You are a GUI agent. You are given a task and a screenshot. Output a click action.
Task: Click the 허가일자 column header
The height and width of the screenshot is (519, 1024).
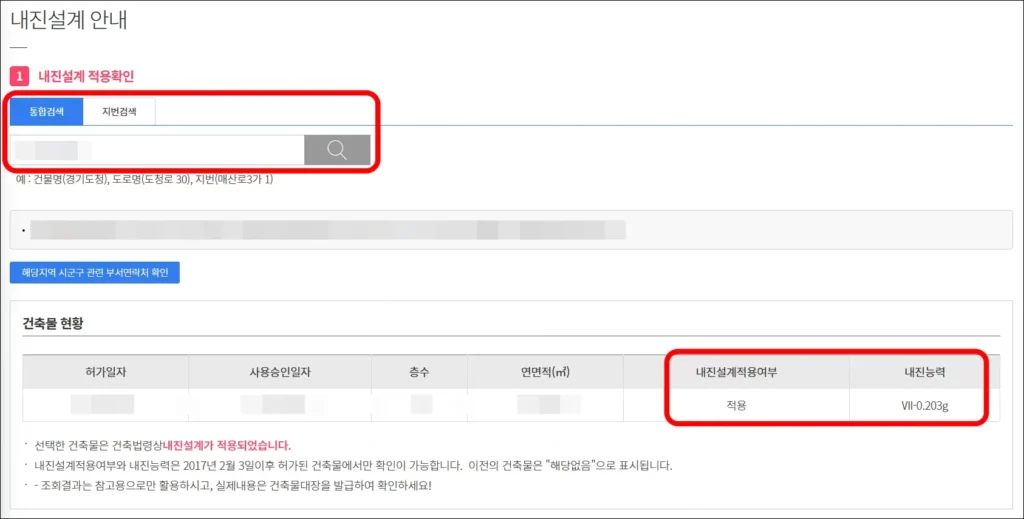106,372
